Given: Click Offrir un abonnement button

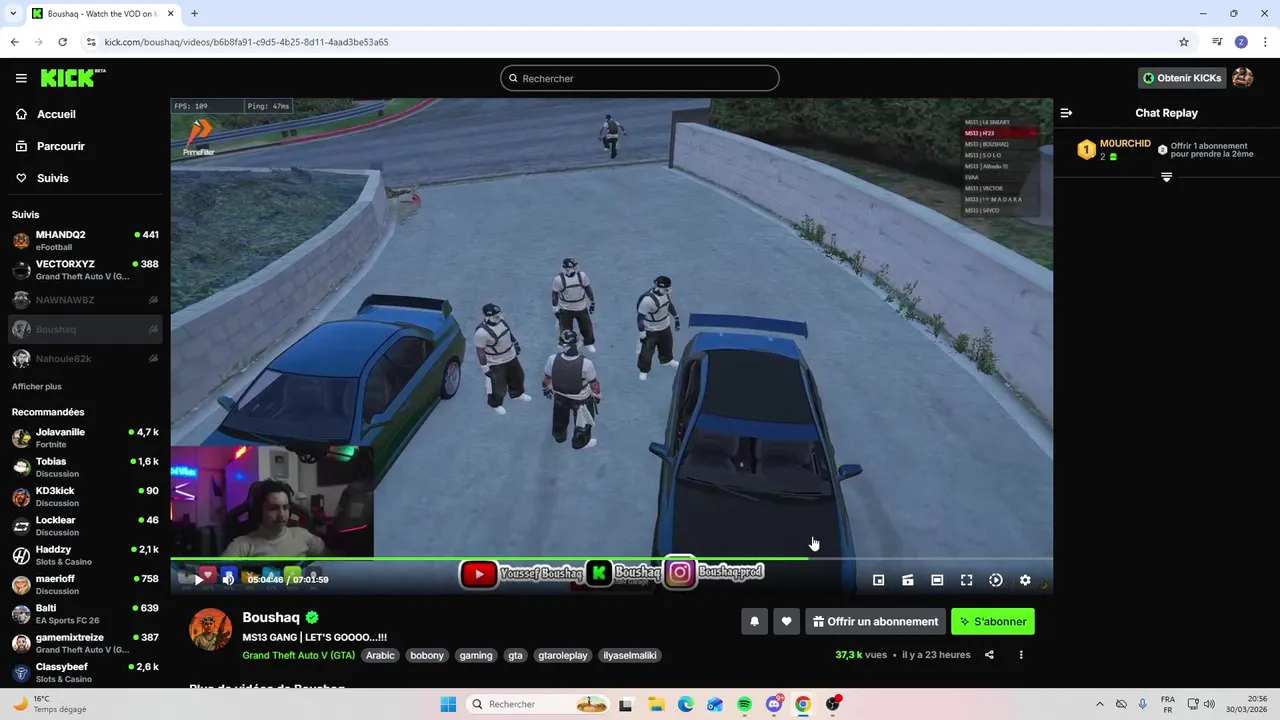Looking at the screenshot, I should (875, 621).
